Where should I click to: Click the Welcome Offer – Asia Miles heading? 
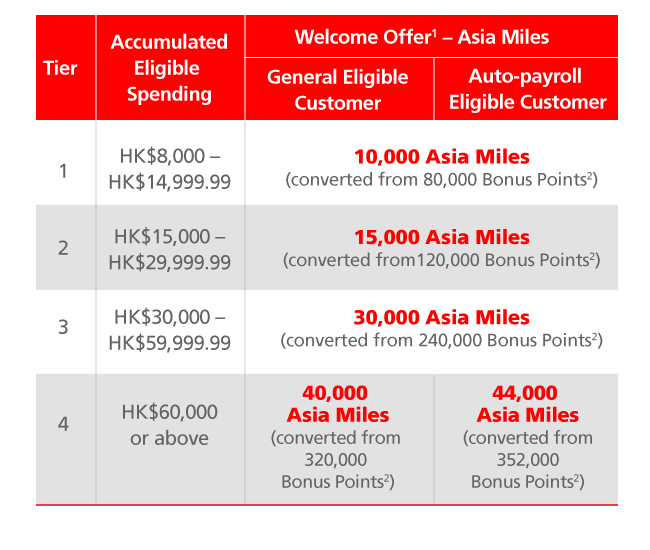[x=421, y=38]
